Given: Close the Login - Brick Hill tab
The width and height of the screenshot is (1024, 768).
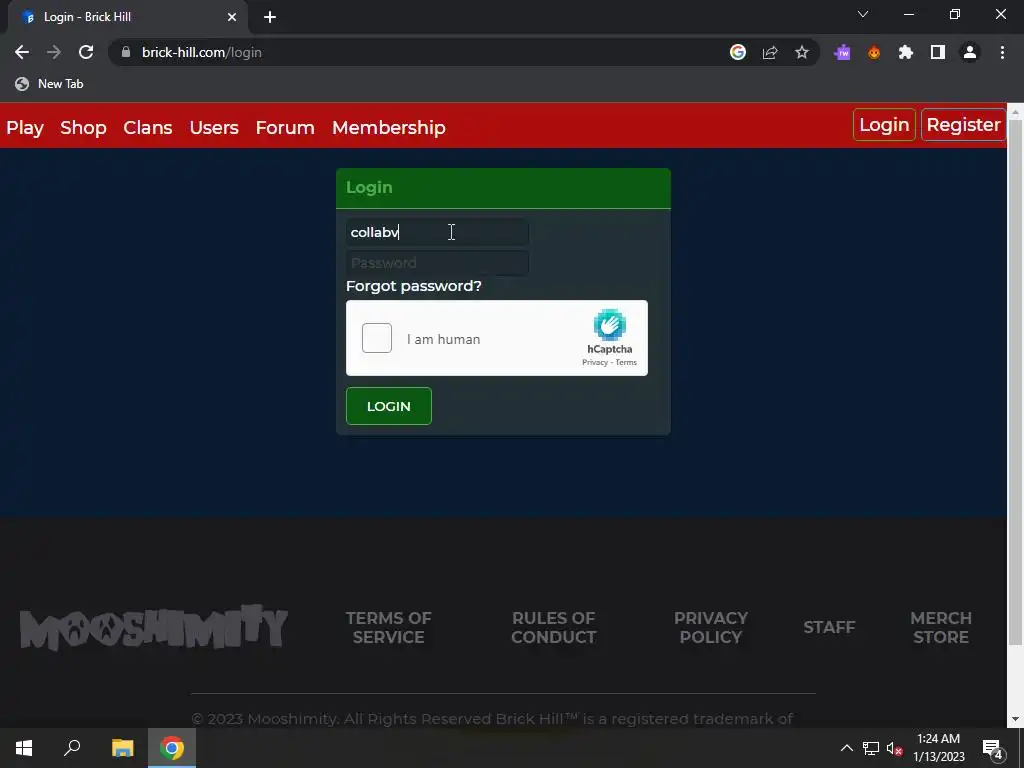Looking at the screenshot, I should point(232,17).
